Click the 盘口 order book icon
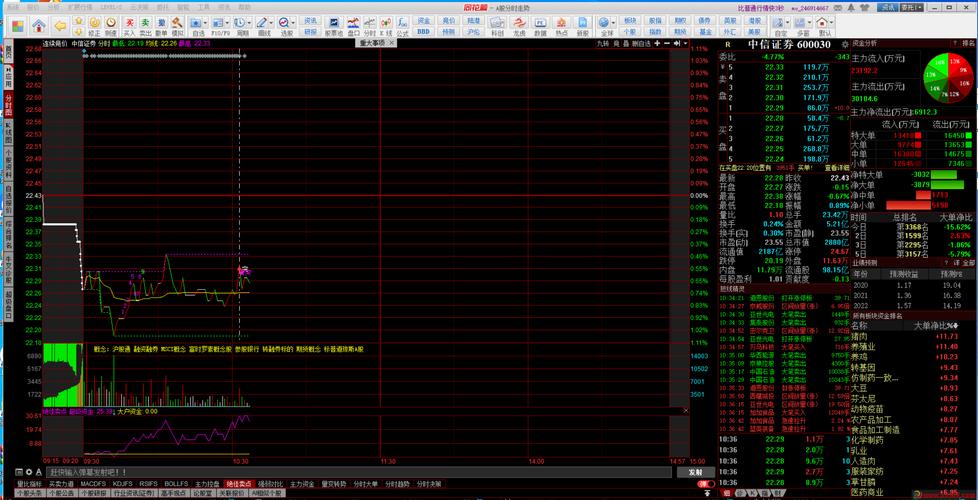This screenshot has width=978, height=500. [353, 26]
